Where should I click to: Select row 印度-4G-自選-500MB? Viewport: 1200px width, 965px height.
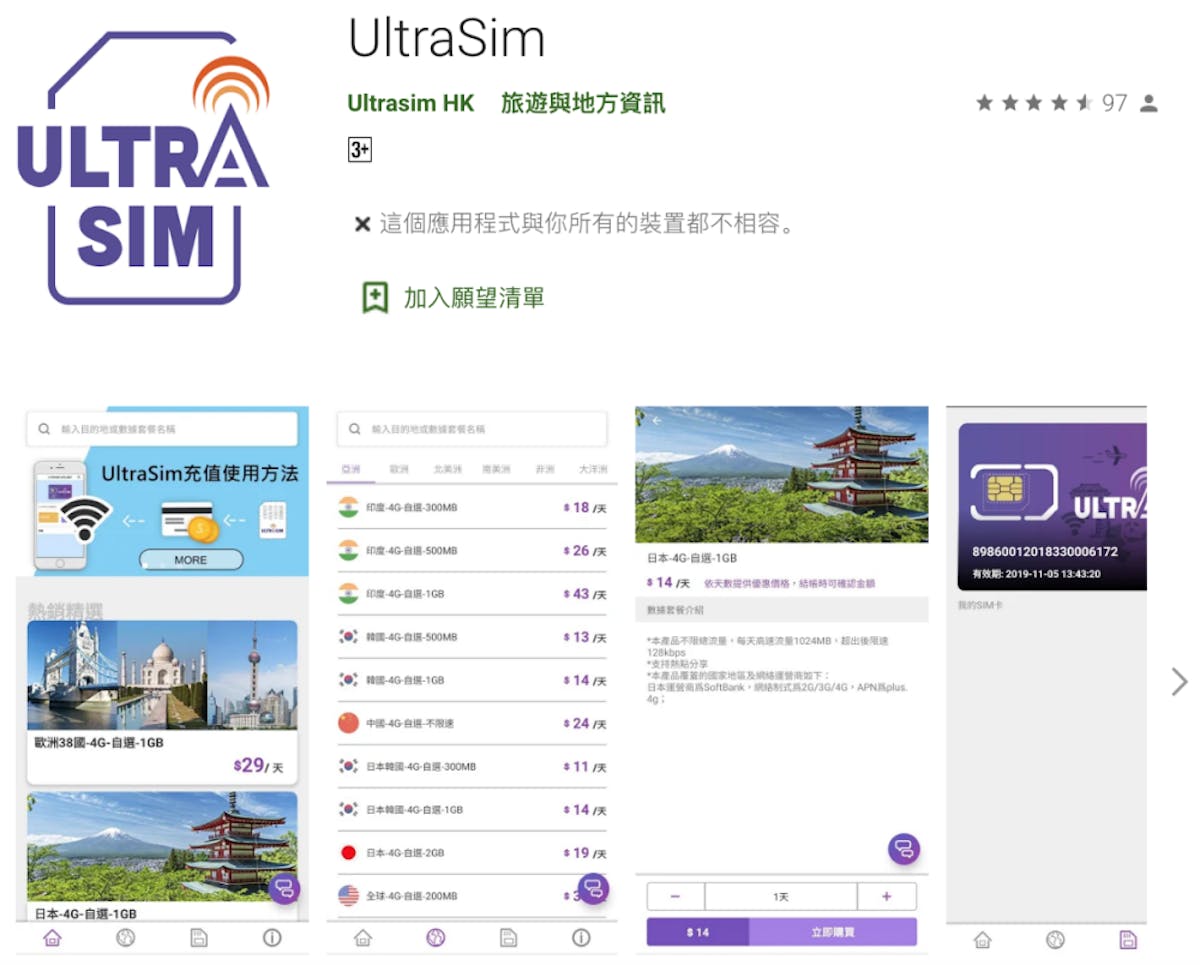[472, 551]
